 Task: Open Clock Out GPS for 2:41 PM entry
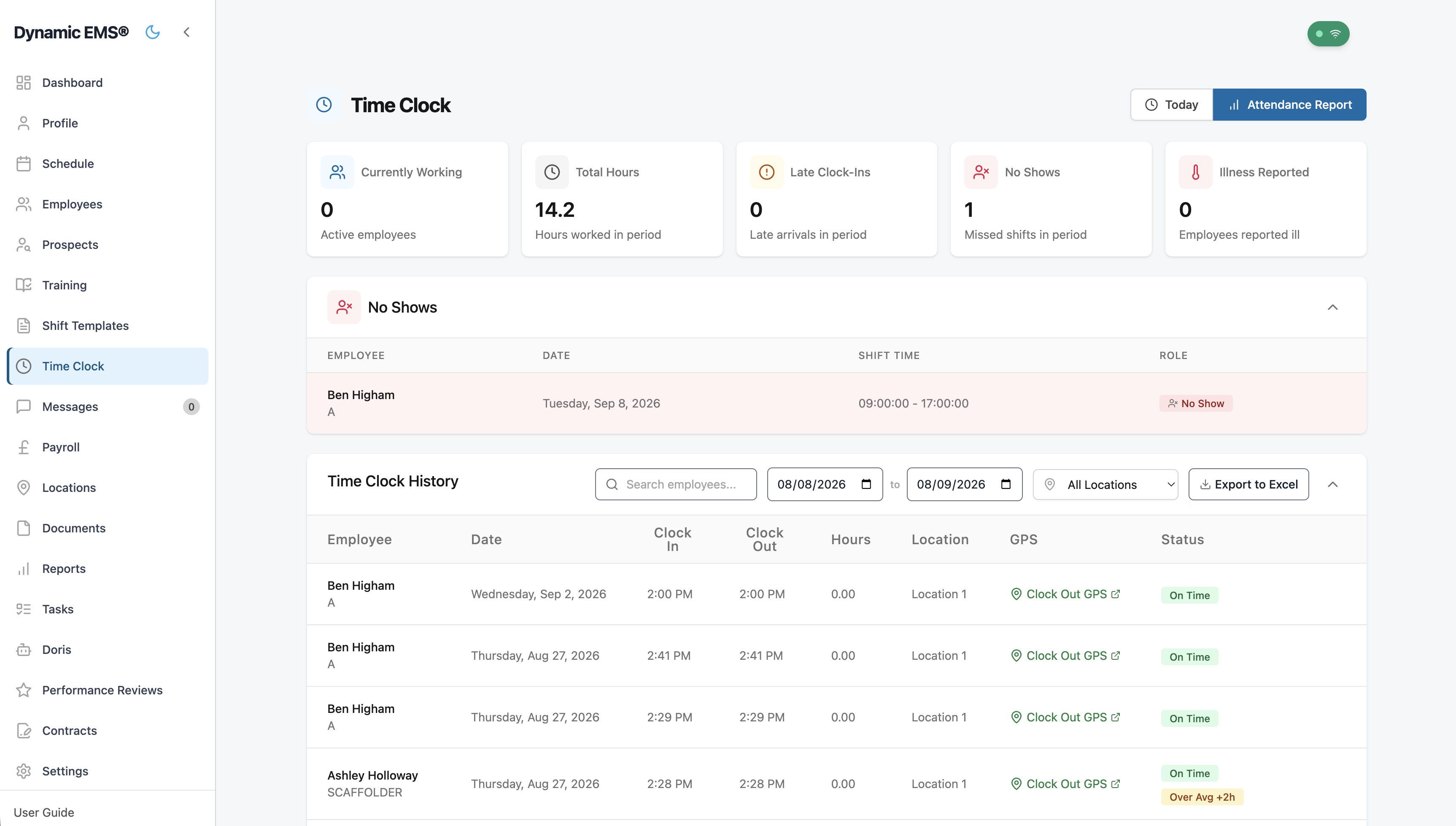(1065, 656)
